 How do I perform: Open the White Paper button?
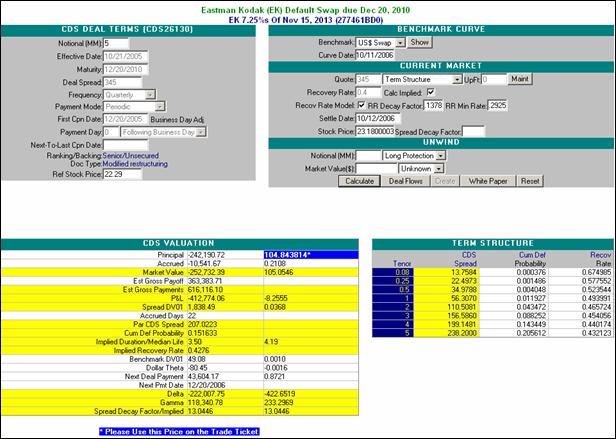pyautogui.click(x=488, y=181)
